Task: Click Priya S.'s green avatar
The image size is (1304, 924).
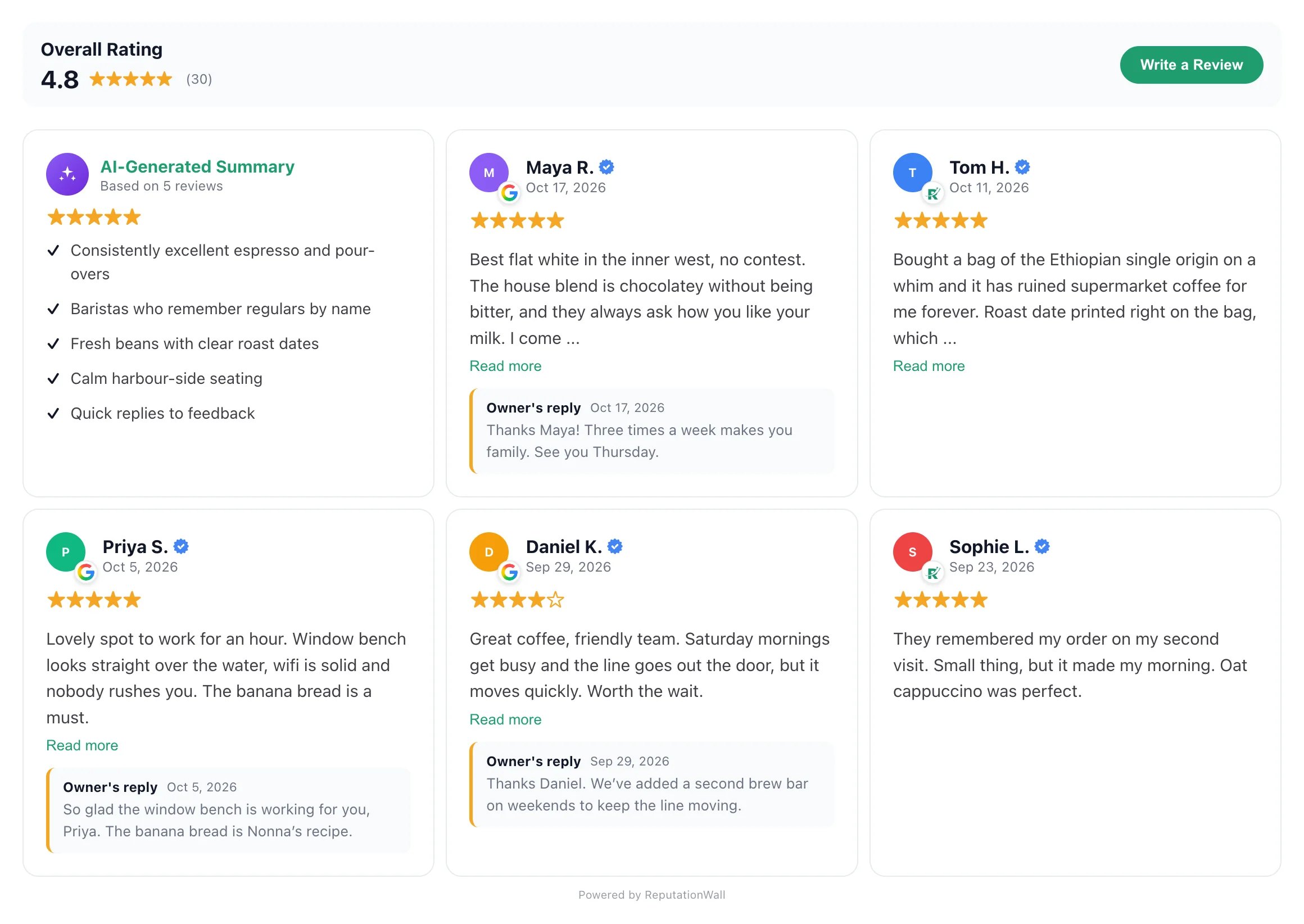Action: click(65, 551)
